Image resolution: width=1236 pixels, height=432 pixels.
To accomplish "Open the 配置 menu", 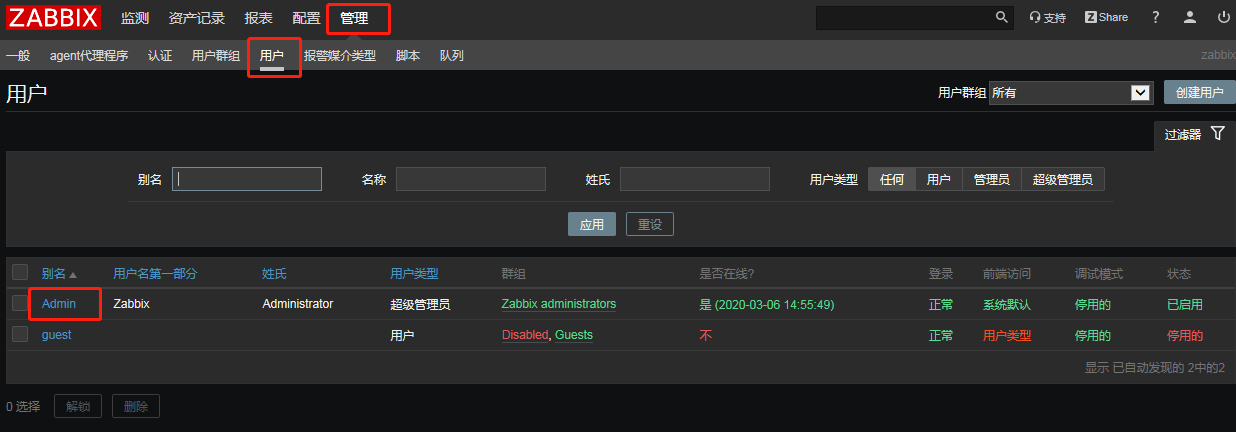I will (x=306, y=18).
